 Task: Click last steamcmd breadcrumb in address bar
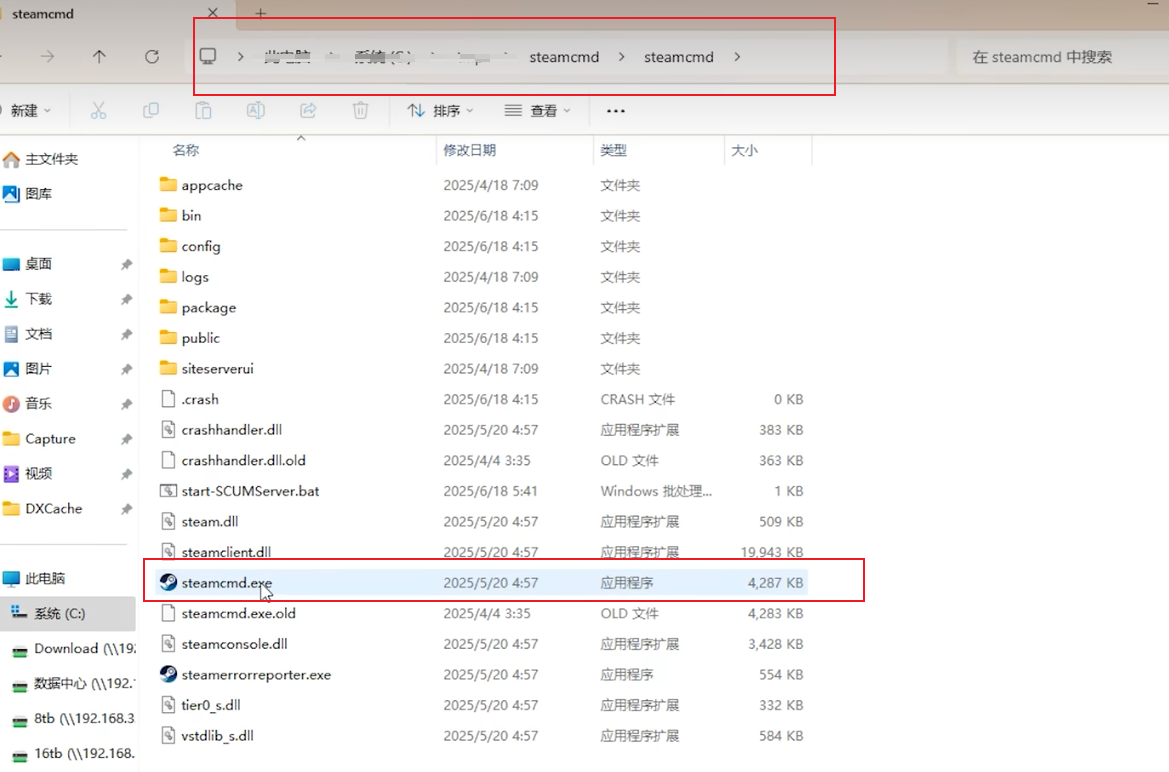click(678, 57)
